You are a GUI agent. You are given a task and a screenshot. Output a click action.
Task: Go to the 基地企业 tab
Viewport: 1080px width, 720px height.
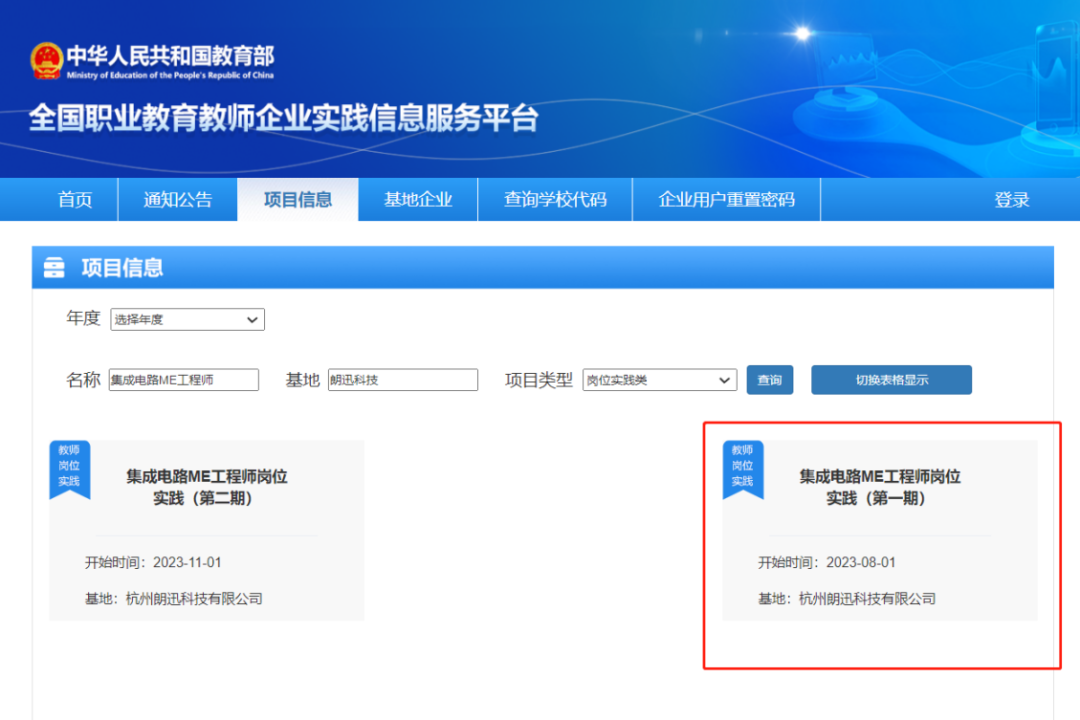point(418,200)
